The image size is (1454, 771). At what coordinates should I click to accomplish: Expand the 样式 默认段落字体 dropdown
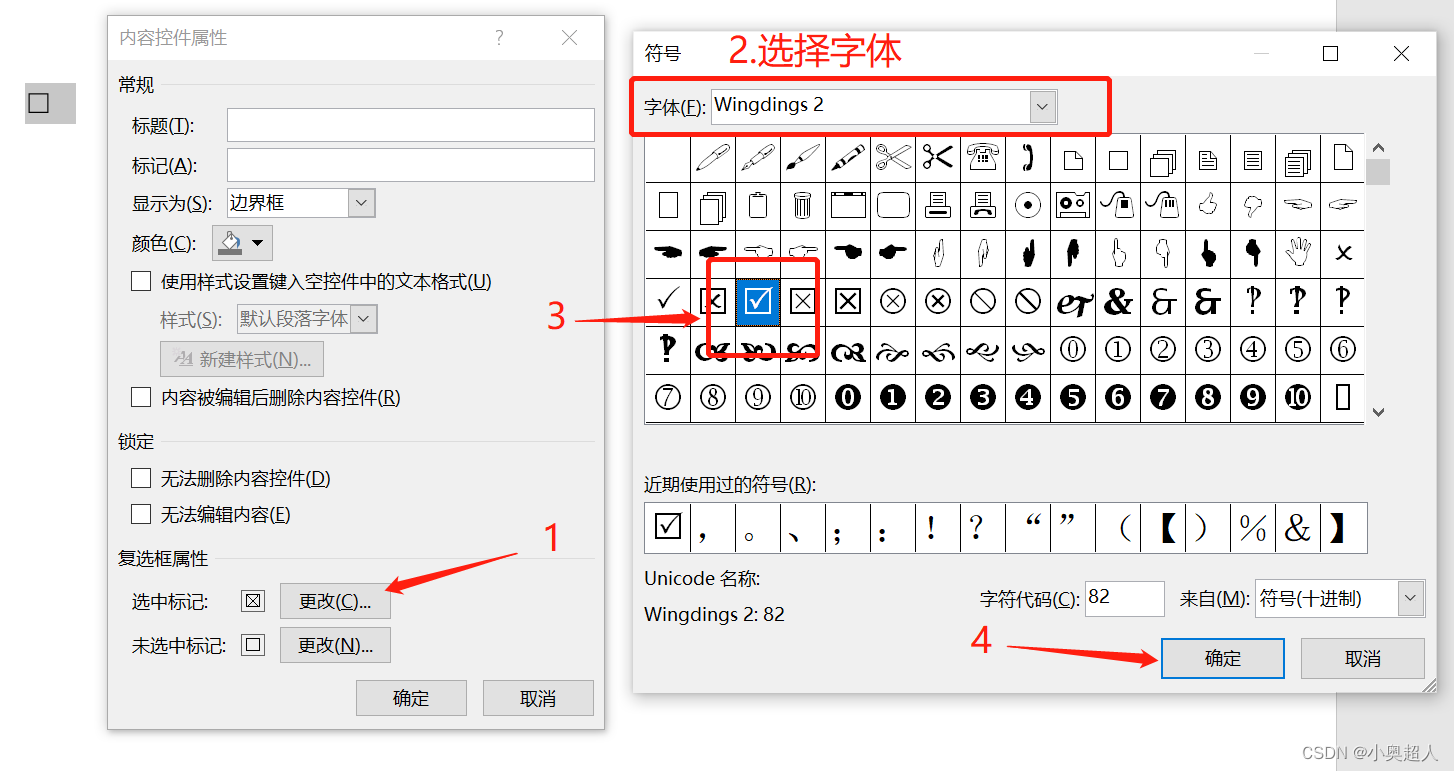[x=365, y=319]
